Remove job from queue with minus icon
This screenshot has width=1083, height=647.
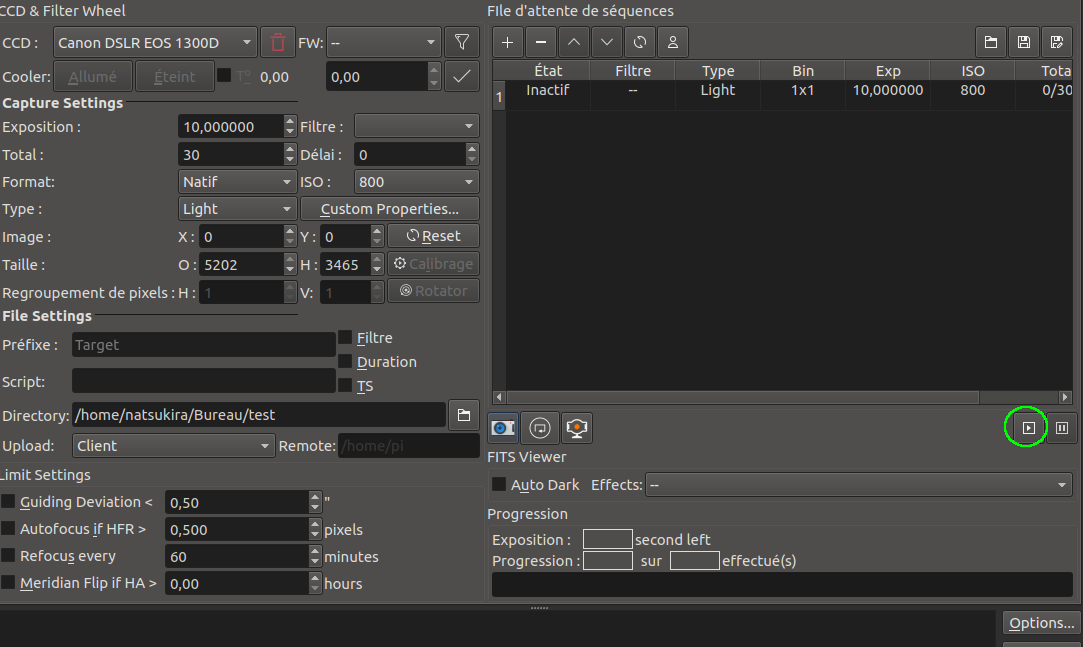click(x=541, y=42)
